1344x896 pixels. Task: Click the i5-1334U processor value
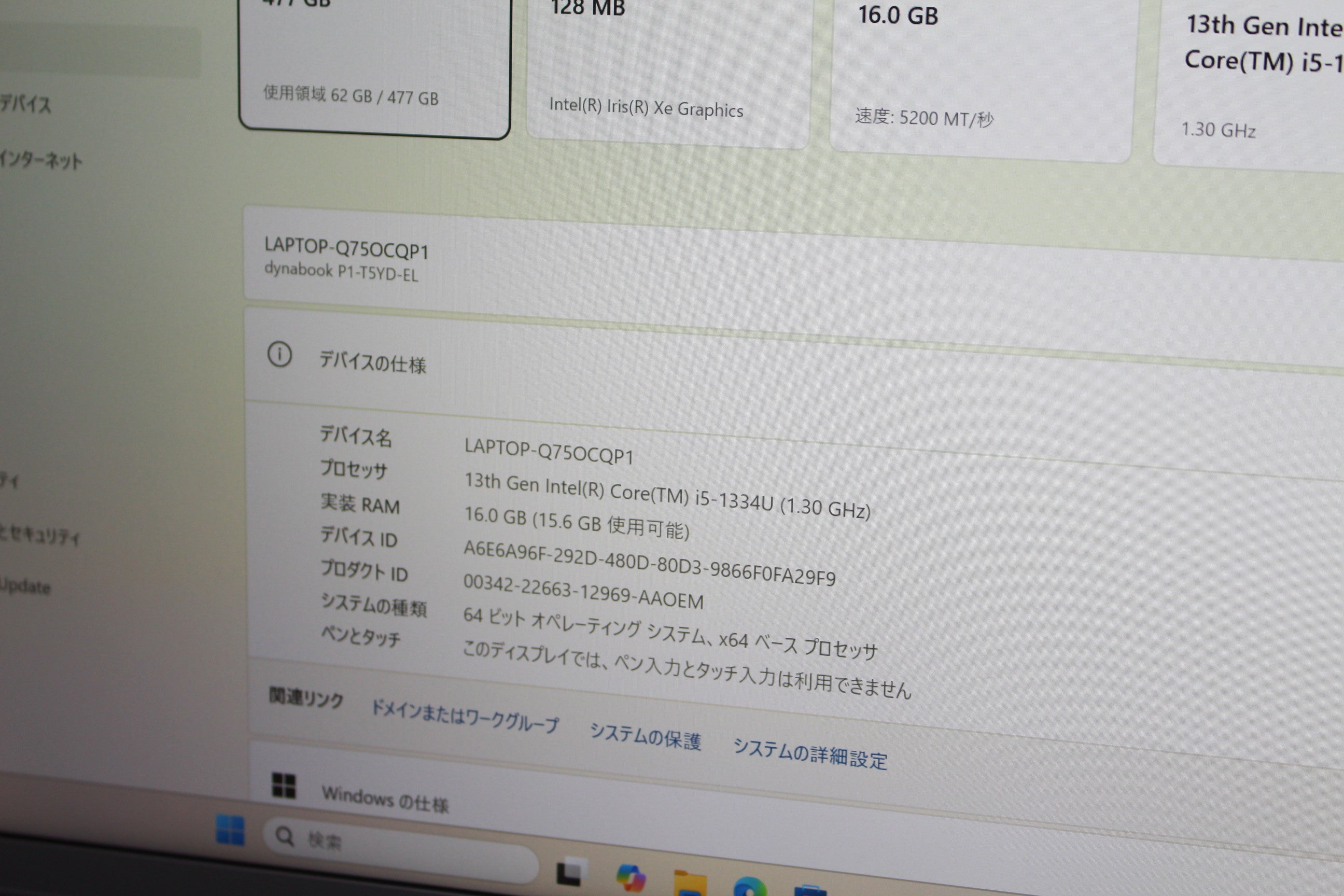pyautogui.click(x=667, y=495)
